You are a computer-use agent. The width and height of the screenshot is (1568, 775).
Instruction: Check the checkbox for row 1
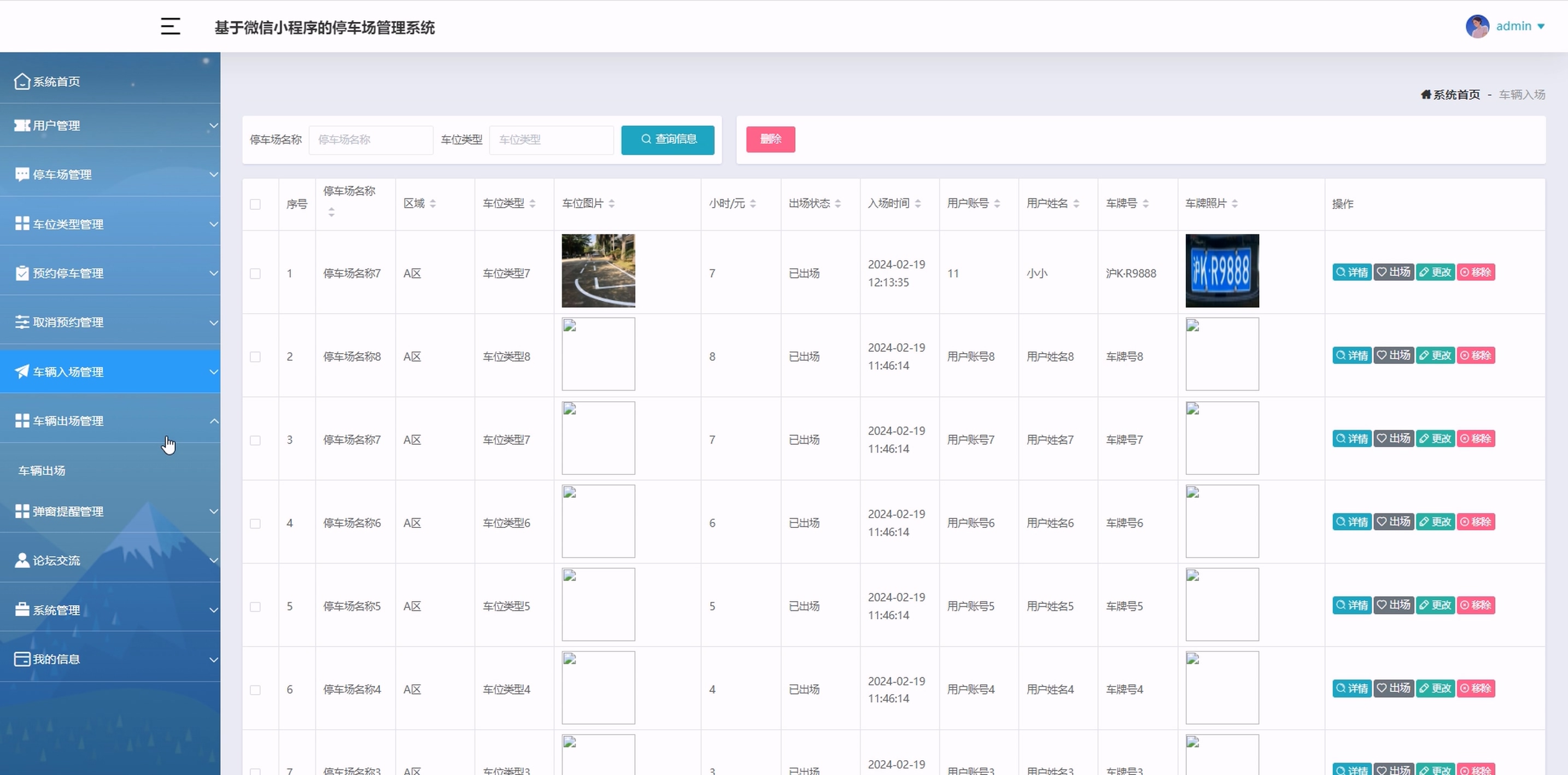tap(255, 274)
